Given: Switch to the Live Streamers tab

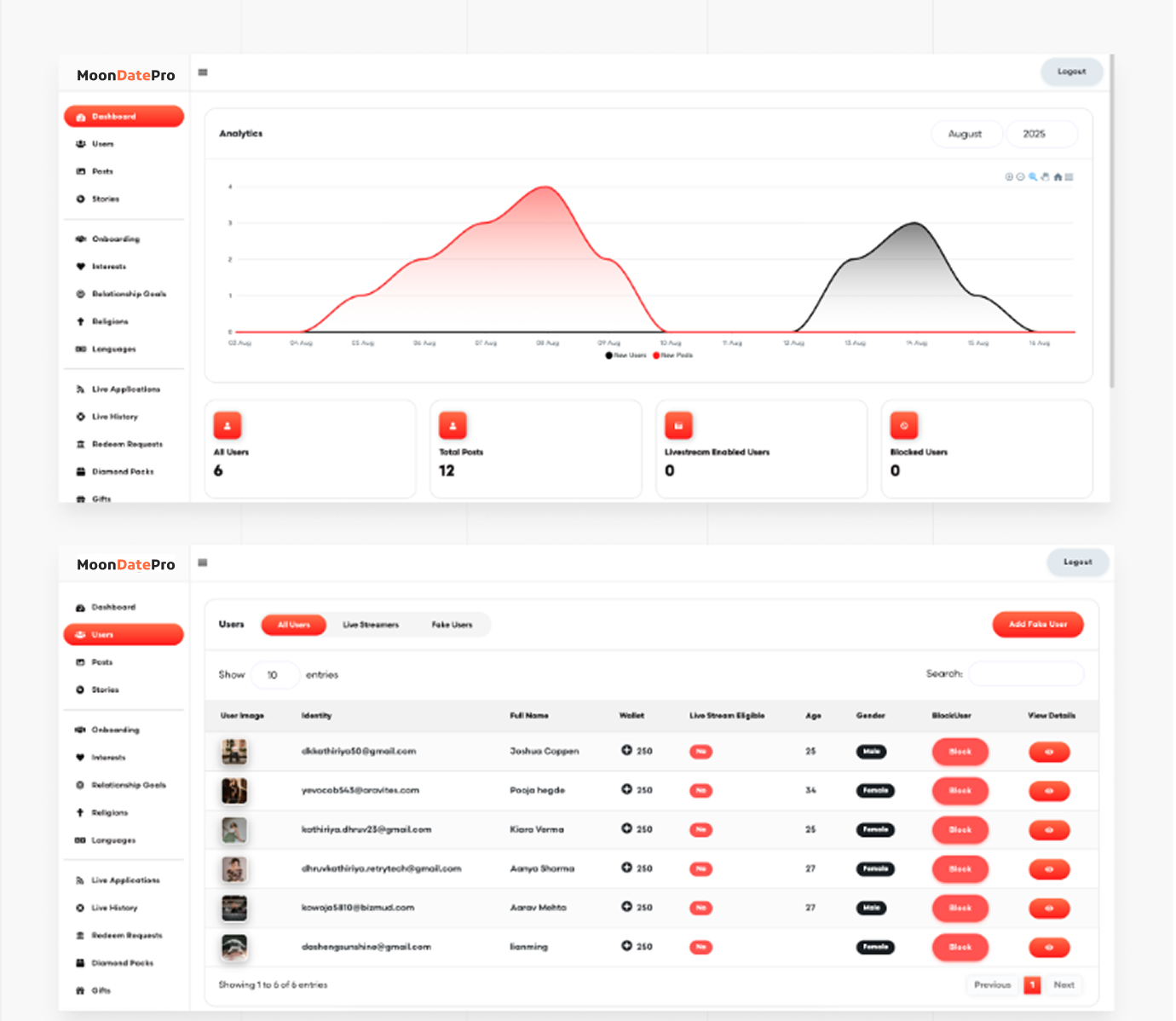Looking at the screenshot, I should point(371,625).
